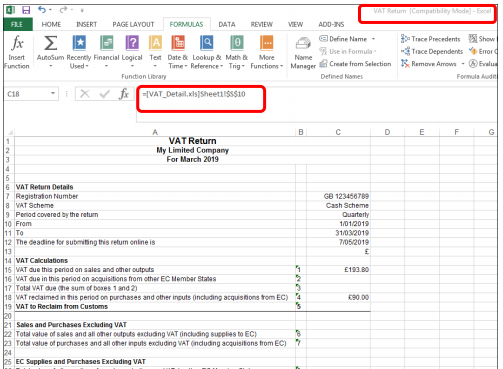This screenshot has height=369, width=503.
Task: Open Recently Used functions icon
Action: [x=79, y=43]
